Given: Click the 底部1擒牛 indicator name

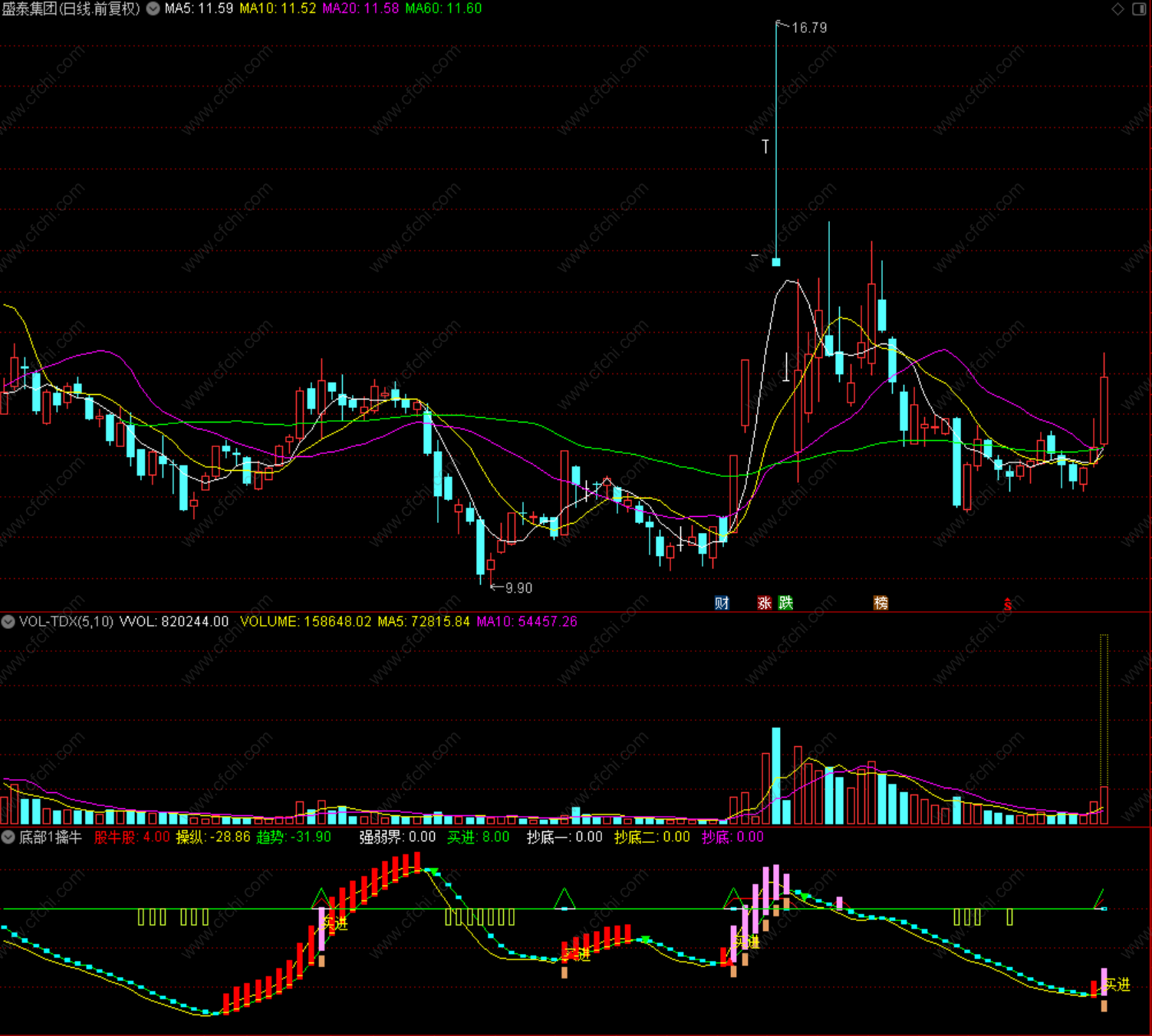Looking at the screenshot, I should point(51,837).
